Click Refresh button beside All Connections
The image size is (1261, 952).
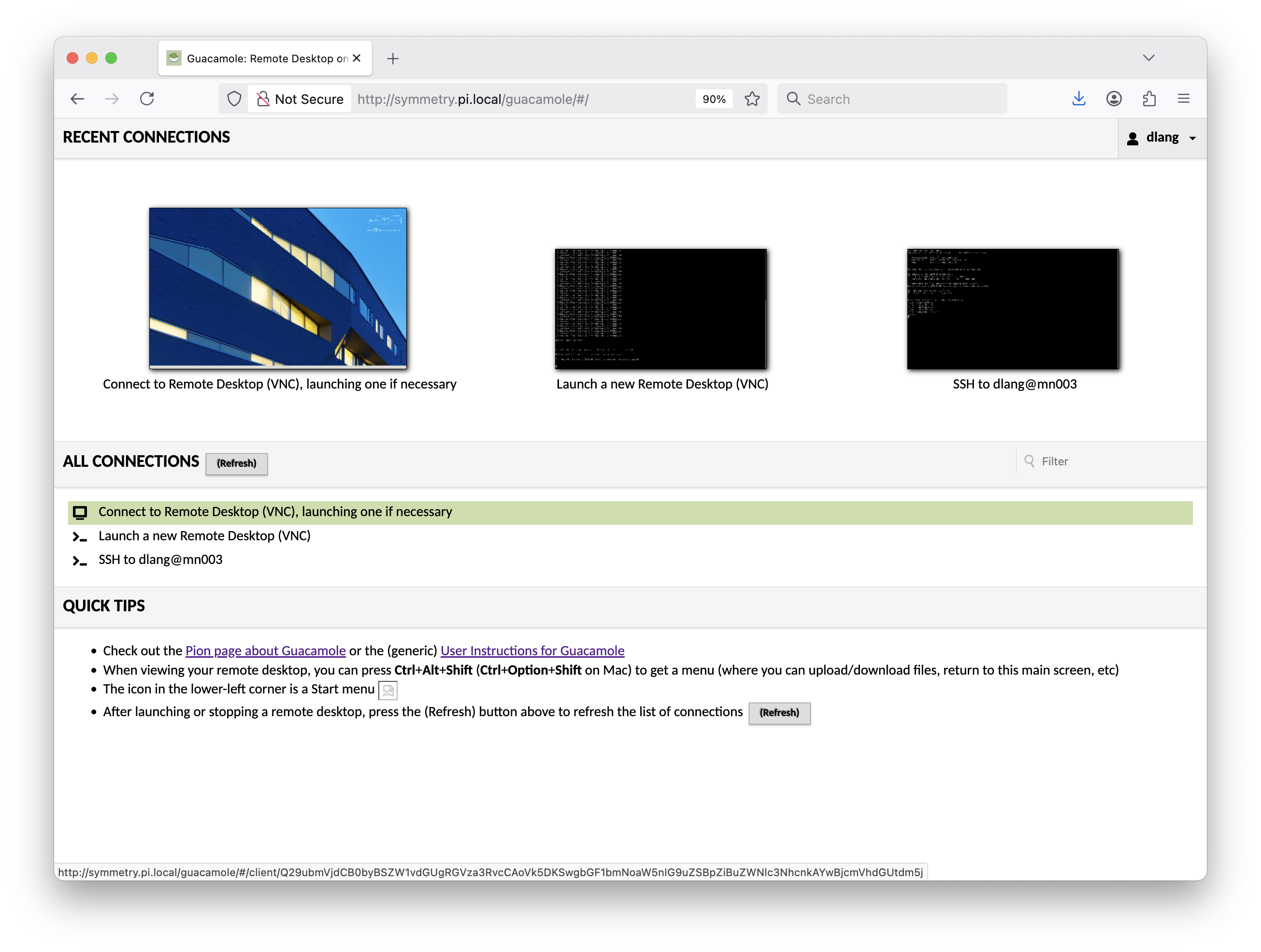(236, 463)
